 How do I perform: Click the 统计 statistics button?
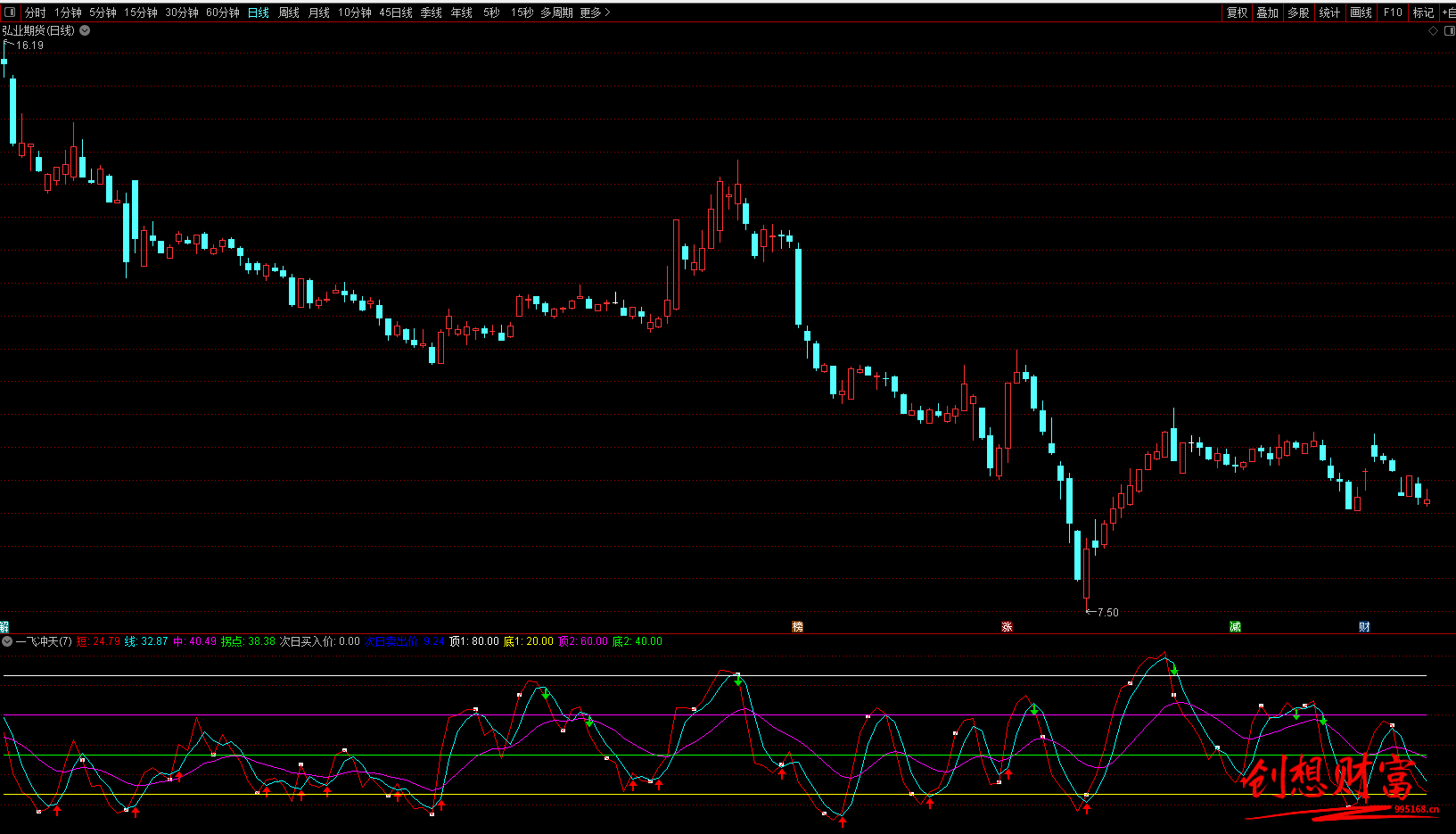click(x=1329, y=12)
